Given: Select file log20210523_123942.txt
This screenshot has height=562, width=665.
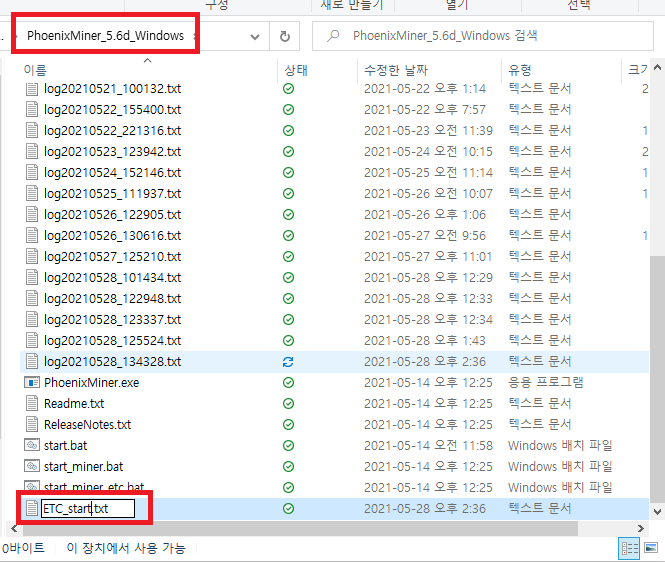Looking at the screenshot, I should 112,151.
